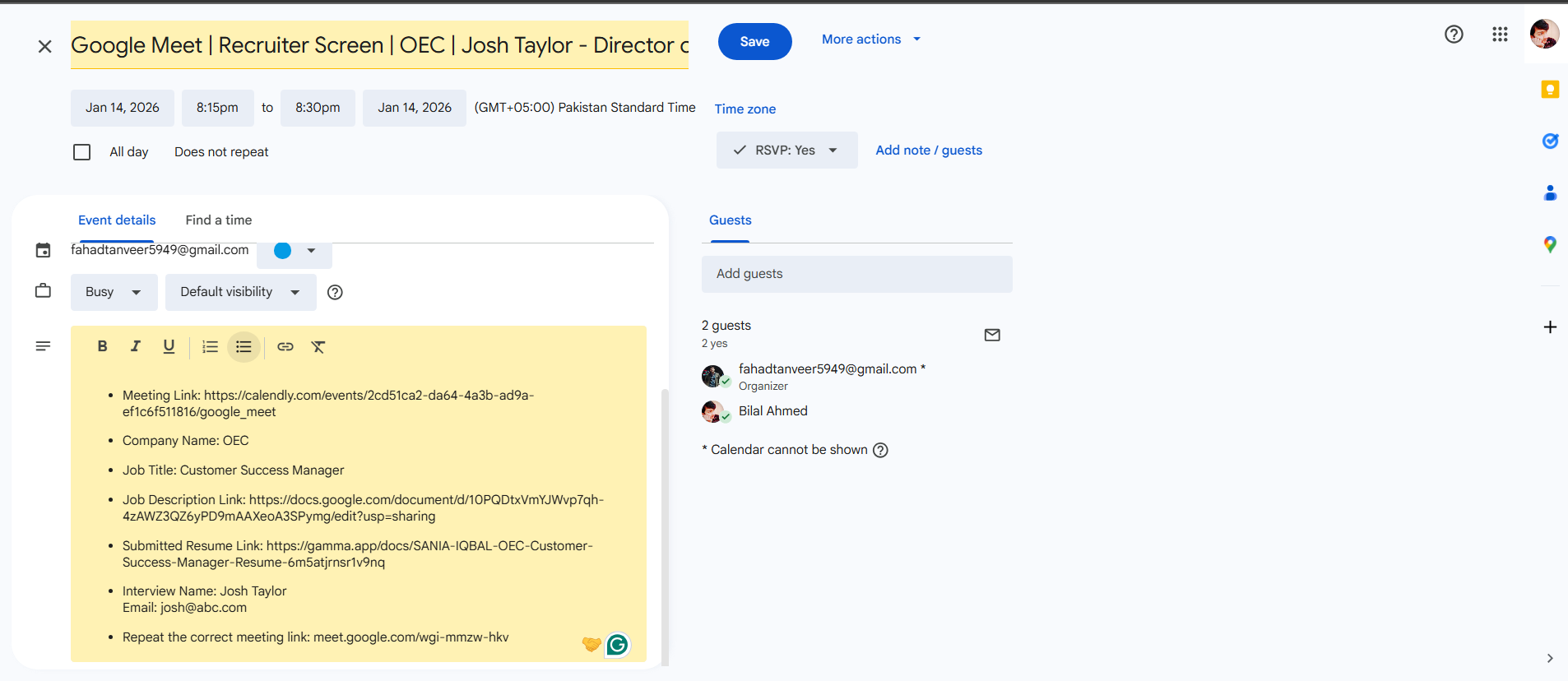Open the Busy availability dropdown

coord(114,292)
